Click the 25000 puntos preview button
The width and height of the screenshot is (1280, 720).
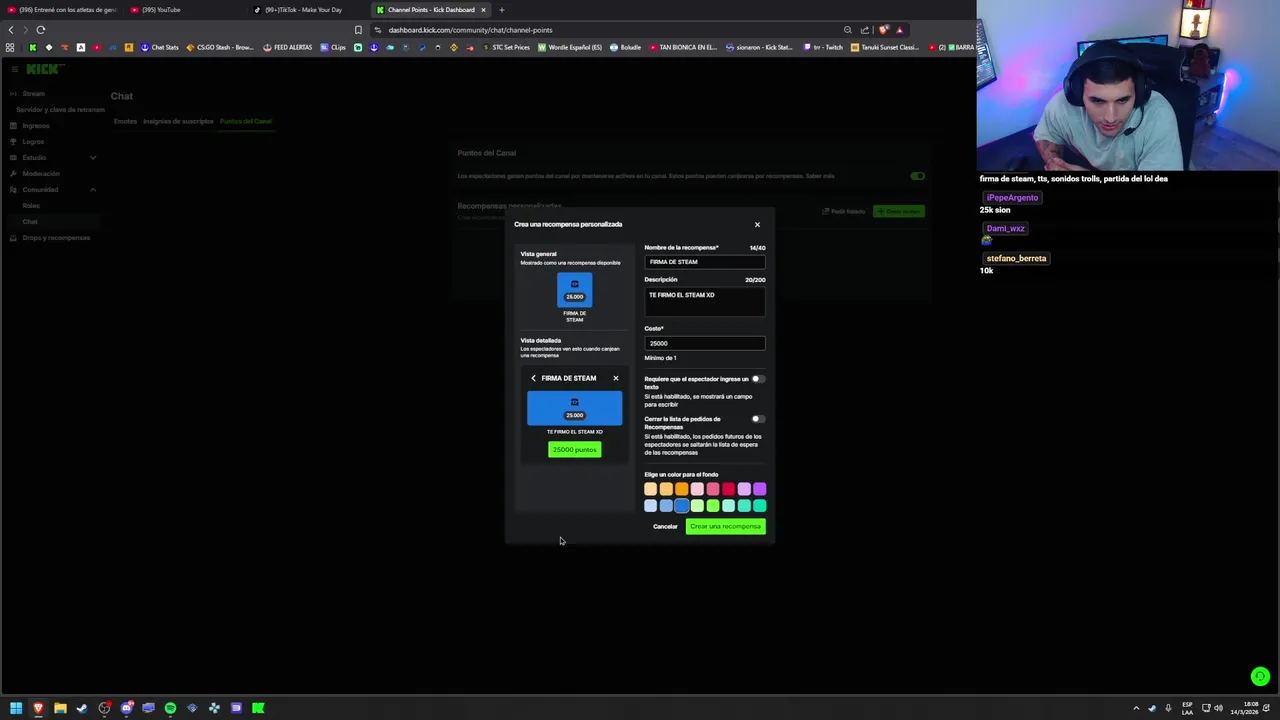pyautogui.click(x=574, y=450)
